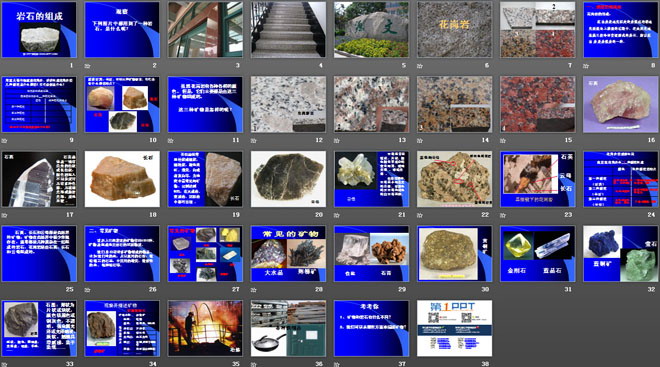
Task: Select the dark mica rock slide 20
Action: tap(288, 179)
